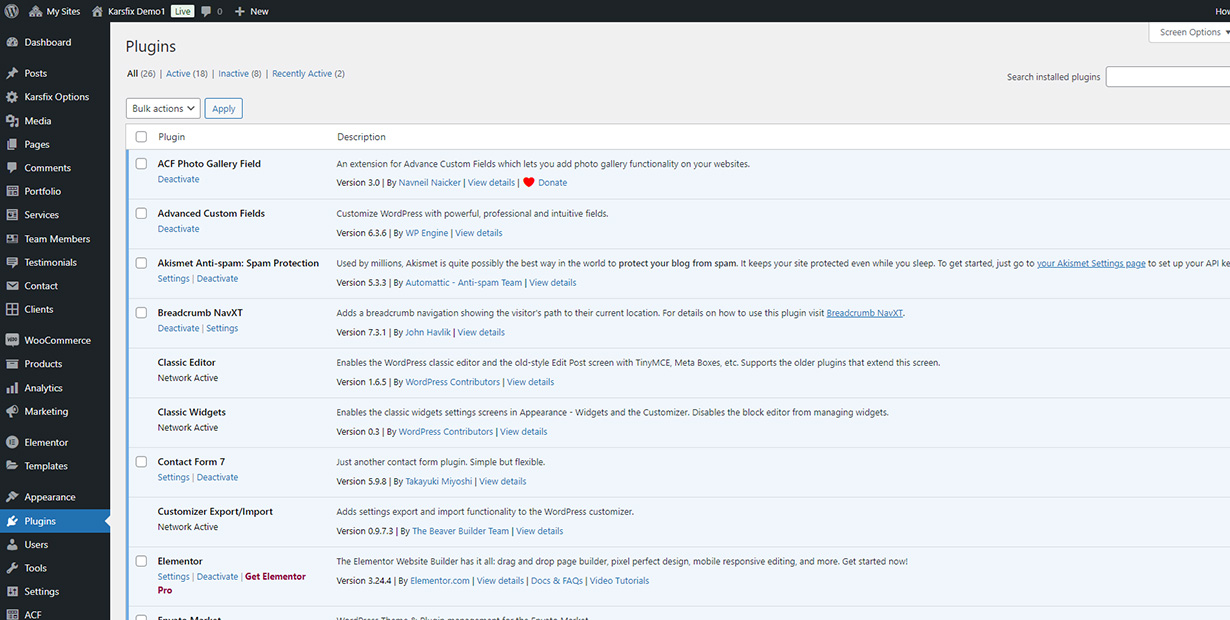Viewport: 1230px width, 620px height.
Task: Open the Dashboard icon in sidebar
Action: click(x=12, y=43)
